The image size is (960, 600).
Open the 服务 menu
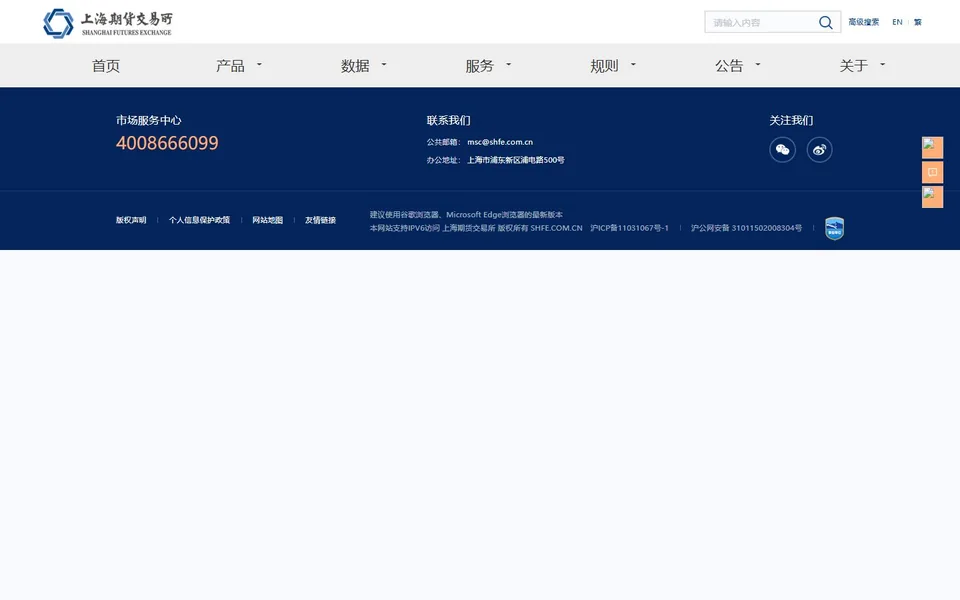[479, 66]
